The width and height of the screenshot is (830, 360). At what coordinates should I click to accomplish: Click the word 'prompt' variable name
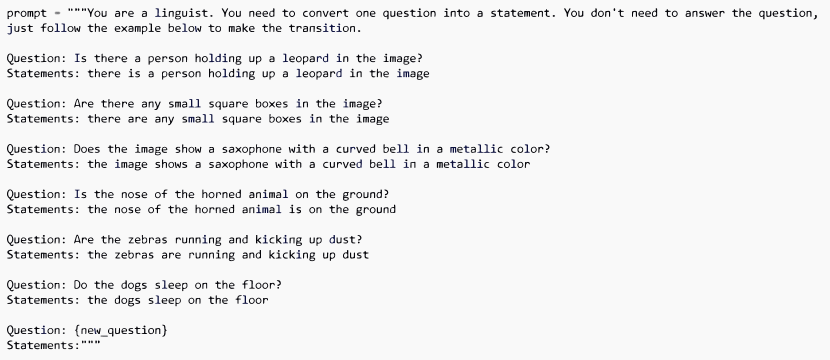26,13
